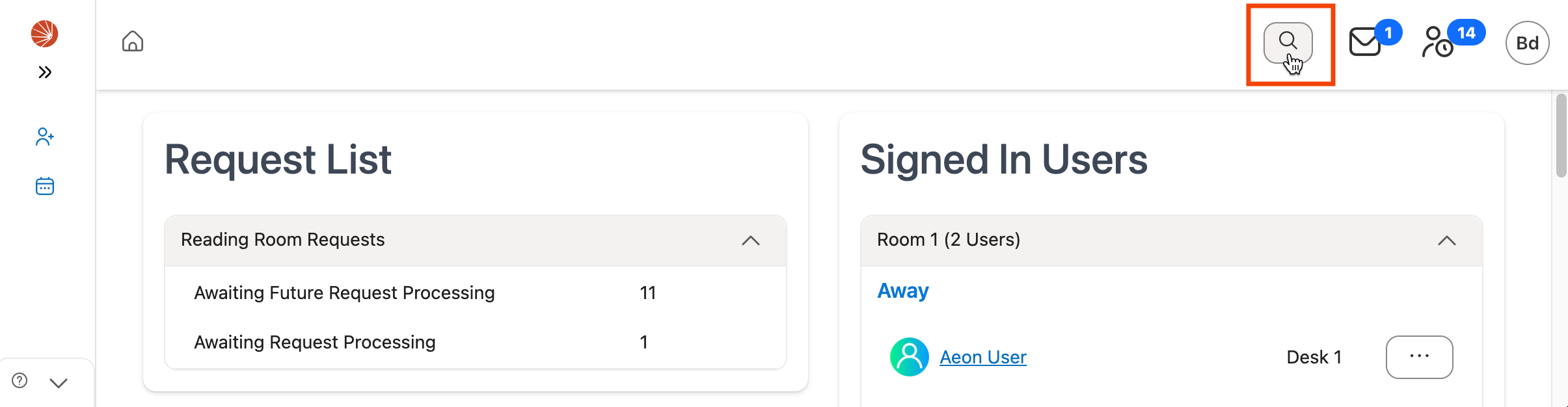This screenshot has width=1568, height=407.
Task: Open the calendar schedule icon
Action: click(x=44, y=187)
